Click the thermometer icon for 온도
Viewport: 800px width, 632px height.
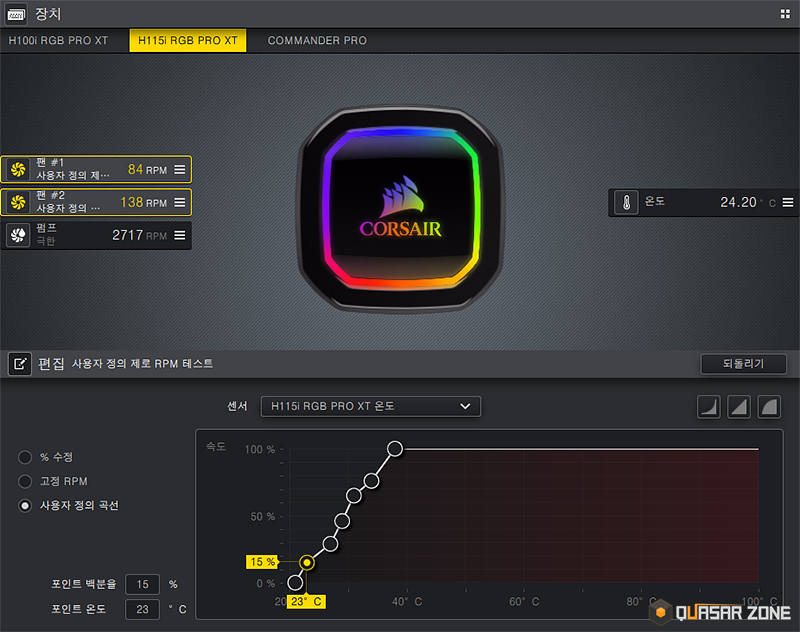tap(627, 203)
